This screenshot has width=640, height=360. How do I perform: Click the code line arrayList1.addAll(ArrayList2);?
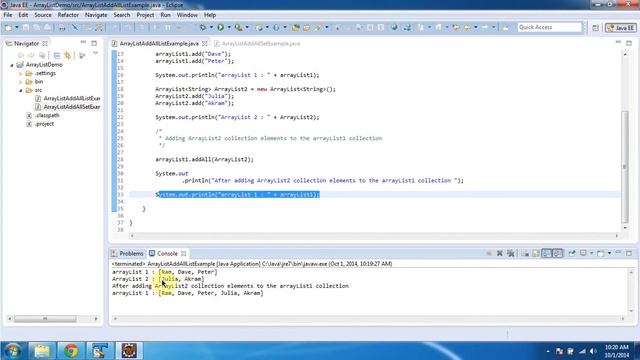204,160
